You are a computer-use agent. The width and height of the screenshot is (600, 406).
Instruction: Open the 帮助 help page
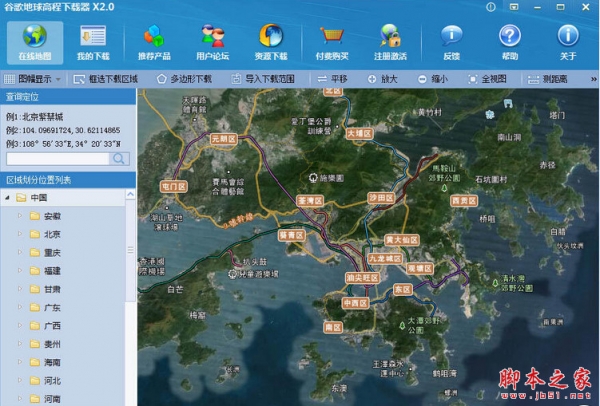click(x=510, y=42)
